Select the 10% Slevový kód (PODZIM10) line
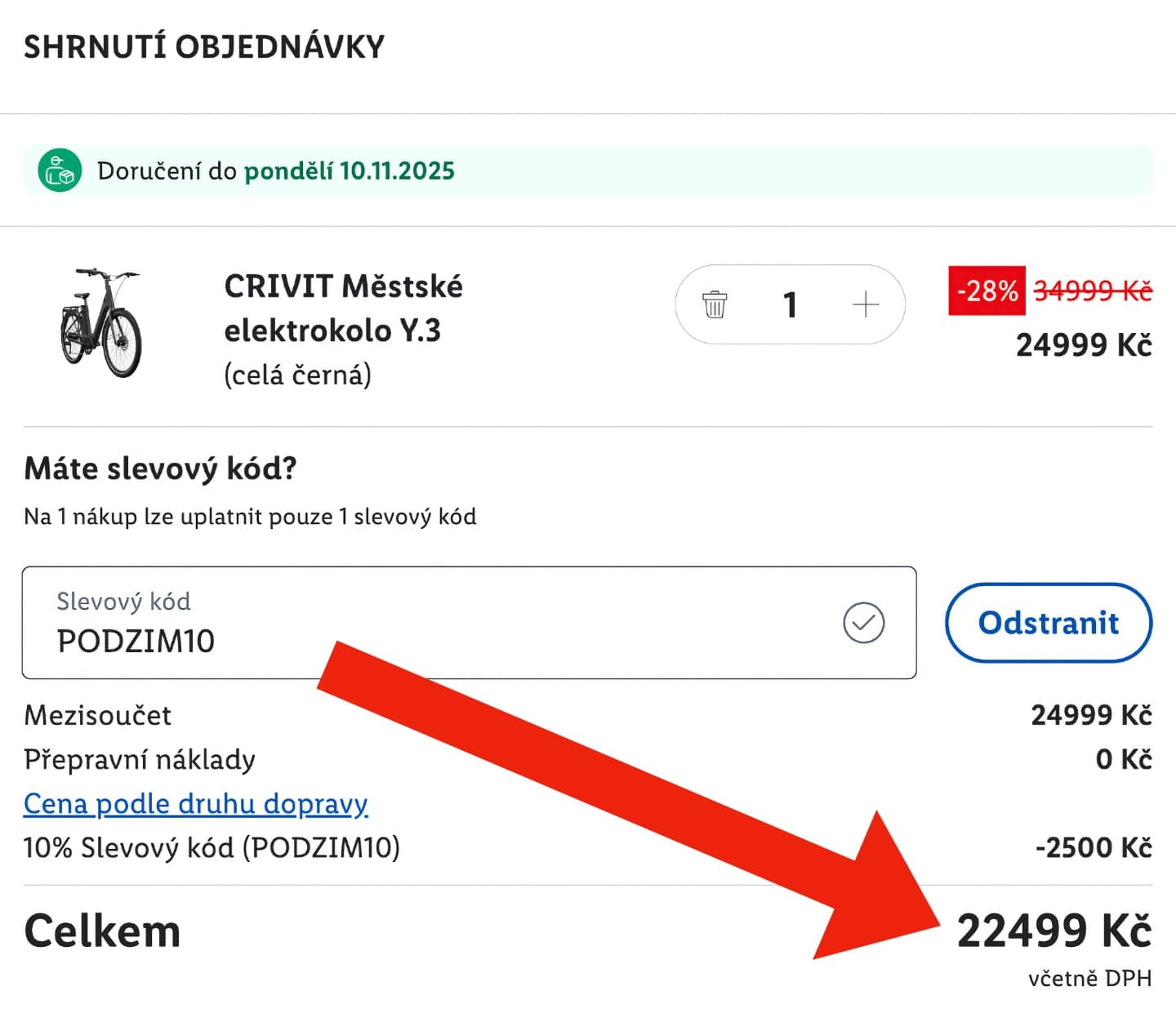The width and height of the screenshot is (1176, 1013). coord(211,848)
